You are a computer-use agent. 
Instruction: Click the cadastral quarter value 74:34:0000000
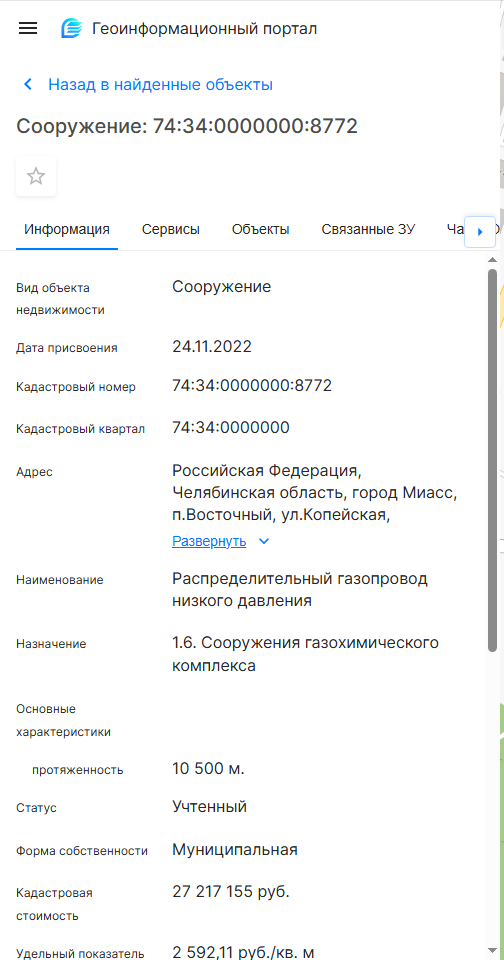click(x=231, y=427)
